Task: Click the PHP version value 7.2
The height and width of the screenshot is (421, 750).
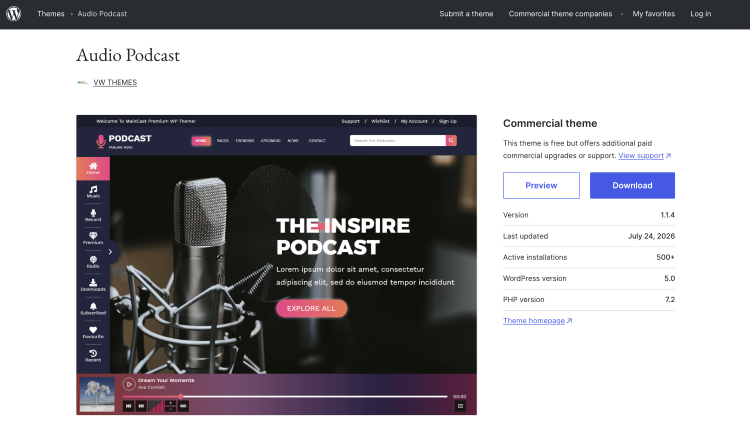Action: point(670,299)
